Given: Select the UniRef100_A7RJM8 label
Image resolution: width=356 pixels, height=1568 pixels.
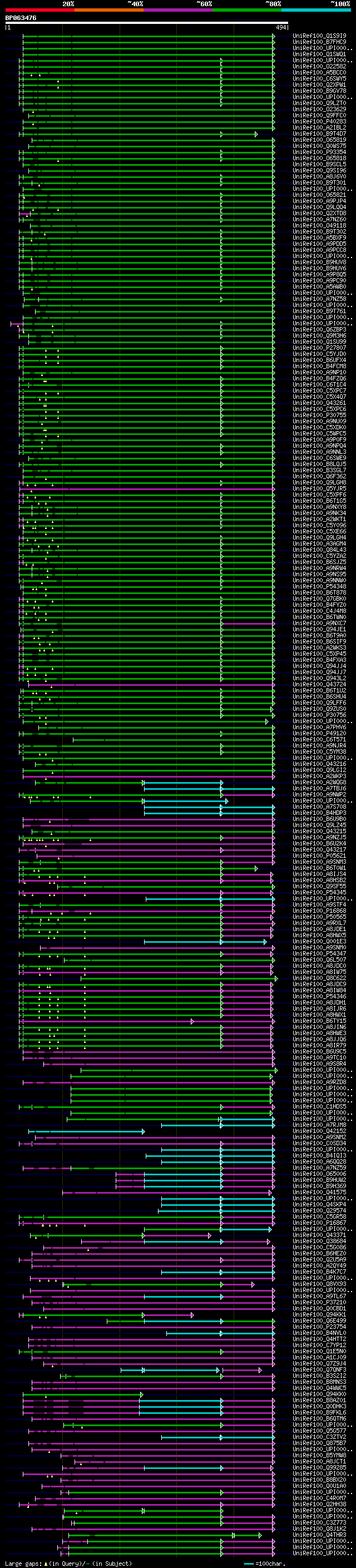Looking at the screenshot, I should coord(319,1125).
